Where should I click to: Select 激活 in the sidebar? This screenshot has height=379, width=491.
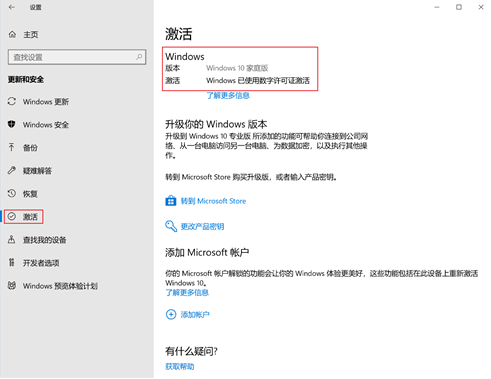pyautogui.click(x=30, y=217)
